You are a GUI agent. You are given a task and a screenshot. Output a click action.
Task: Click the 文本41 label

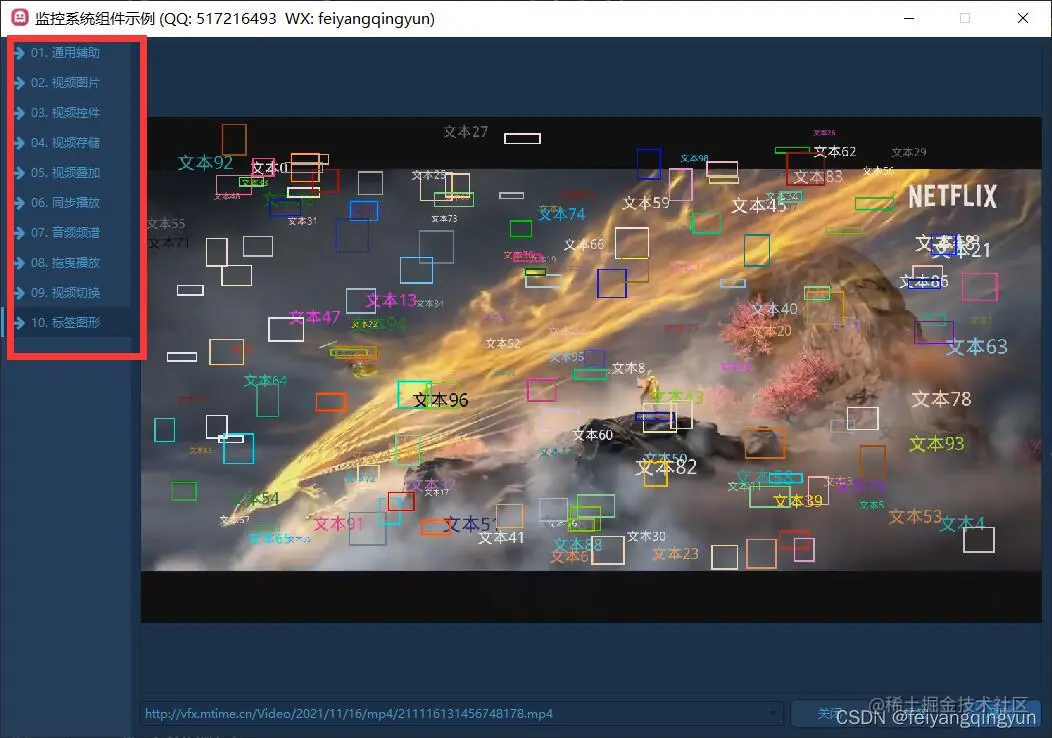(x=501, y=537)
